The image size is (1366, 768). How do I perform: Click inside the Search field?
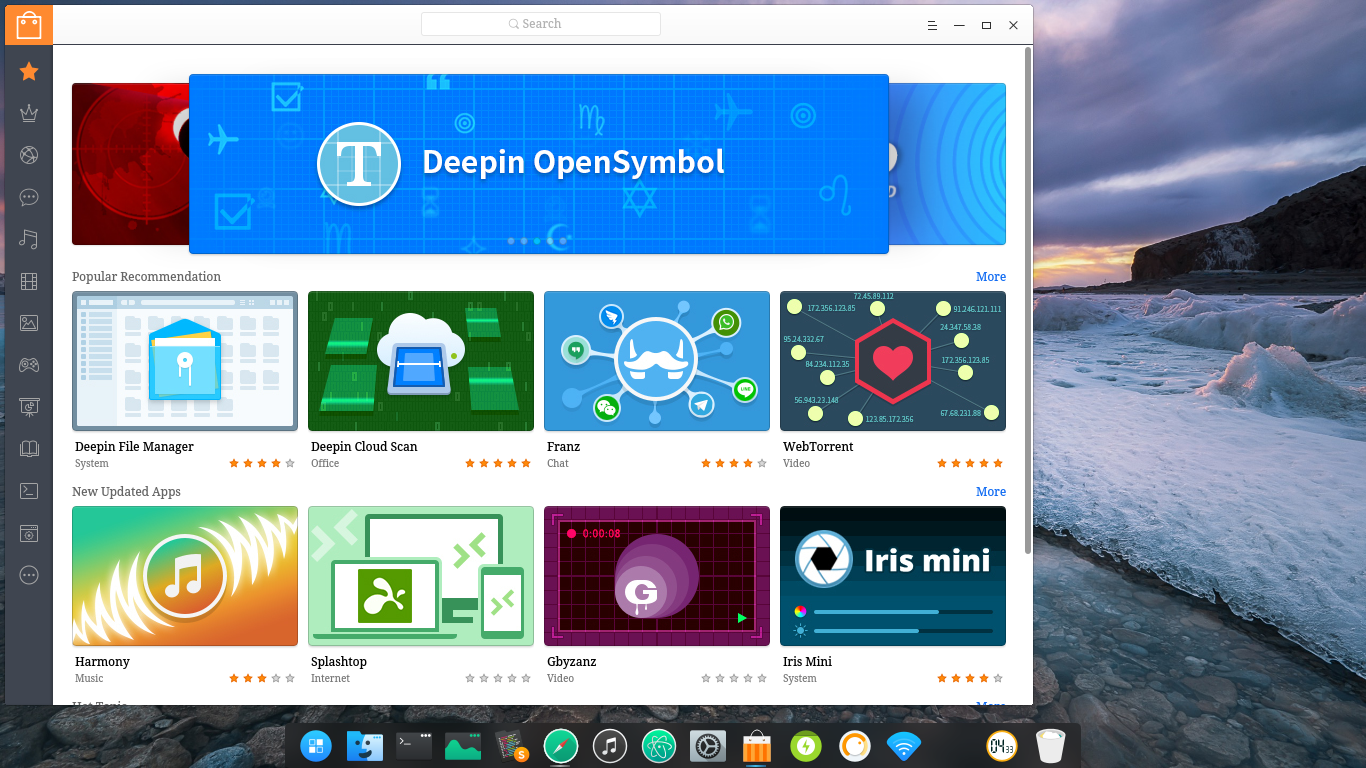click(x=540, y=23)
